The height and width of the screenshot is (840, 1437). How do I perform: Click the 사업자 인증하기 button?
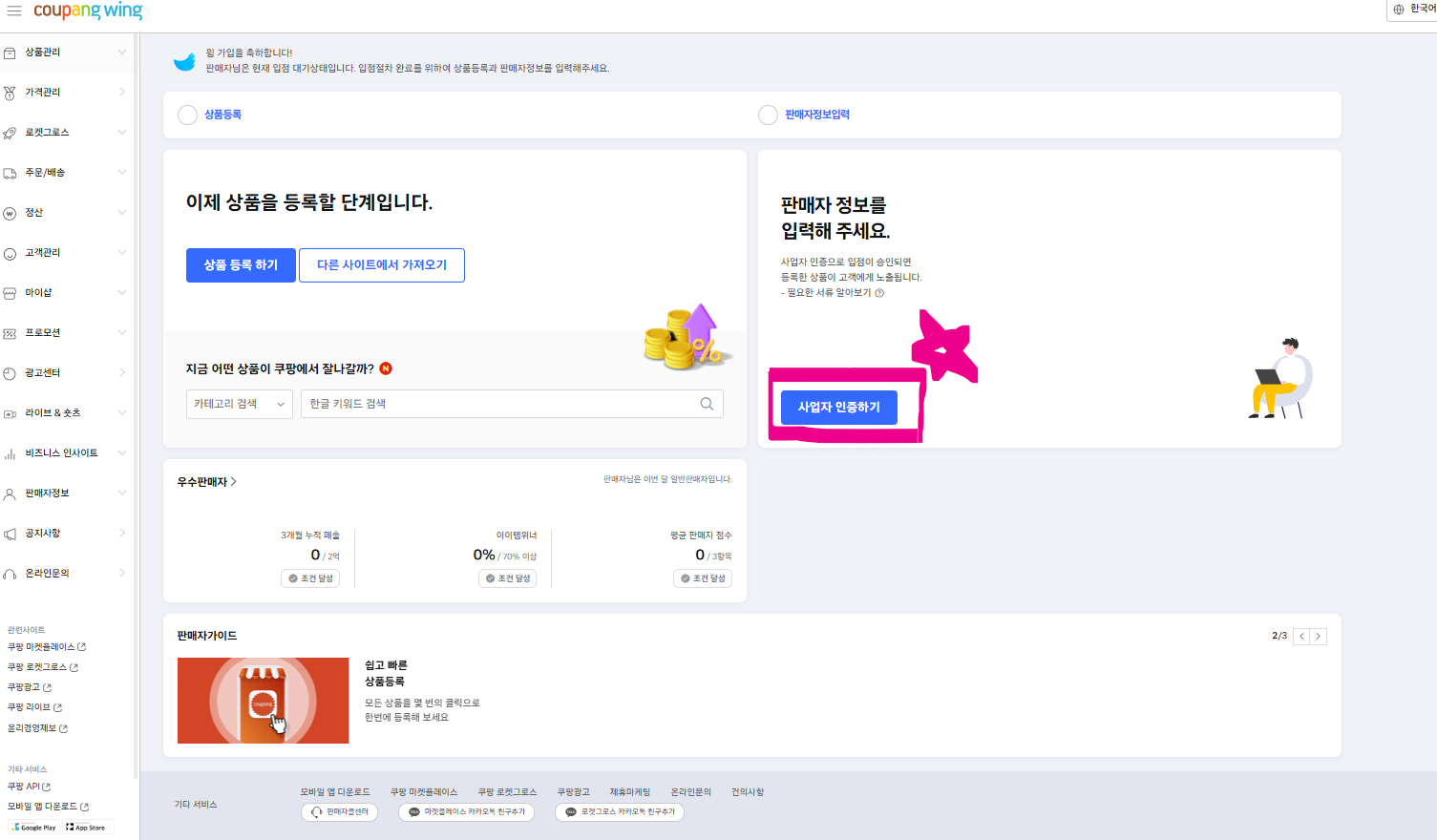pos(839,408)
